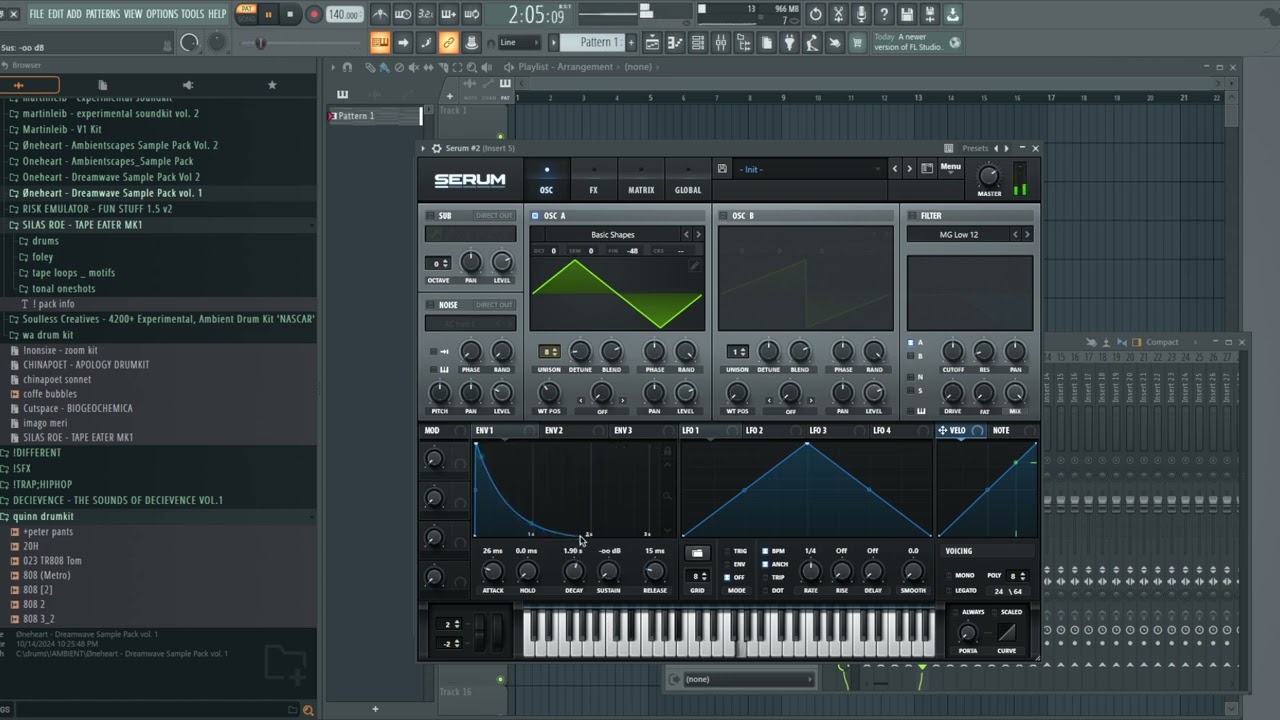Edit the OSC A wavetable with the pencil icon
This screenshot has width=1280, height=720.
[x=694, y=266]
